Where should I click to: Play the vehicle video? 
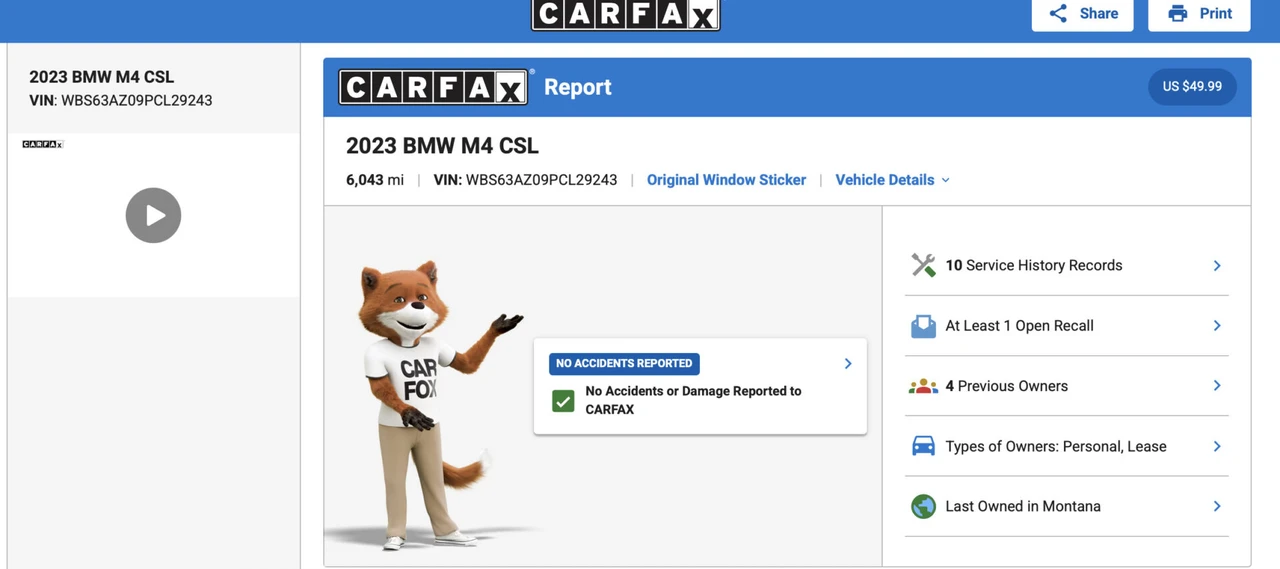153,215
